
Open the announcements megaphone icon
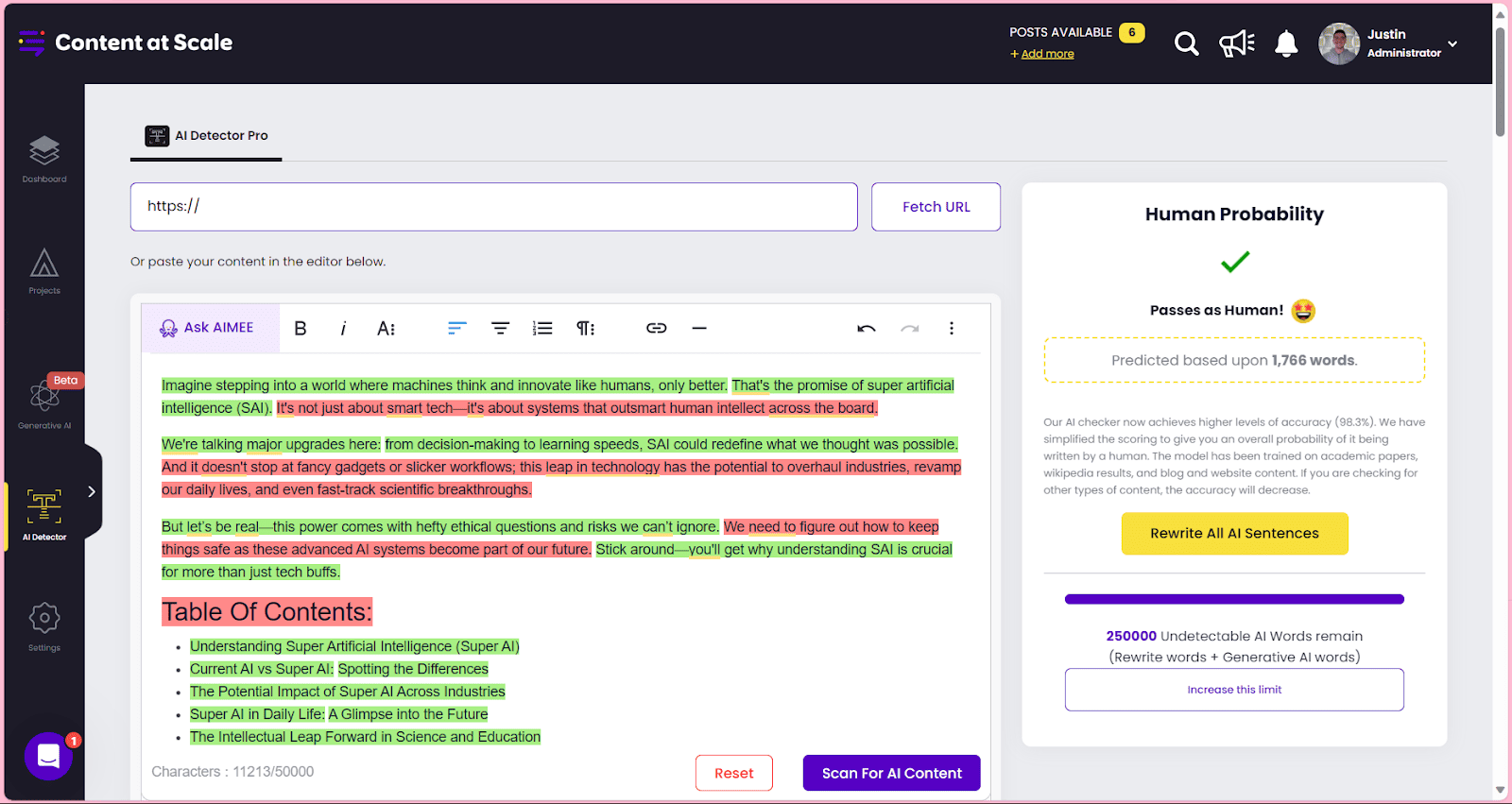point(1237,43)
